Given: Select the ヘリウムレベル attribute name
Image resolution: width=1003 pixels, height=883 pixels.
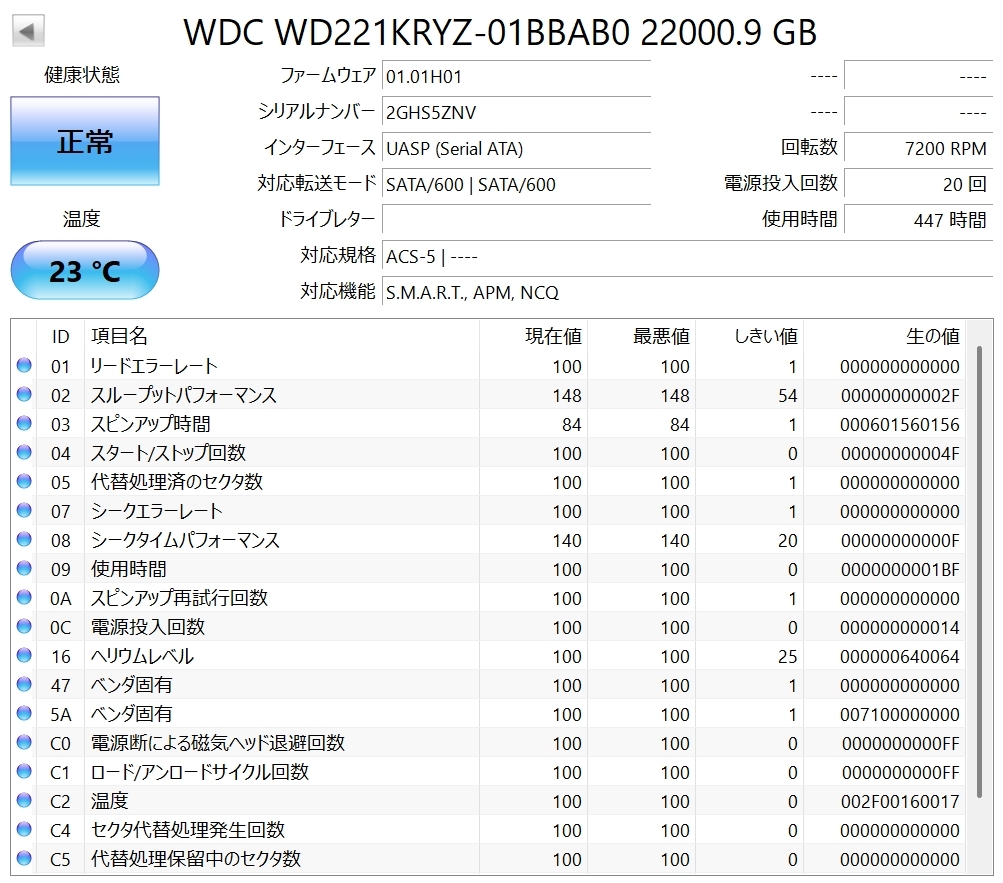Looking at the screenshot, I should [142, 656].
